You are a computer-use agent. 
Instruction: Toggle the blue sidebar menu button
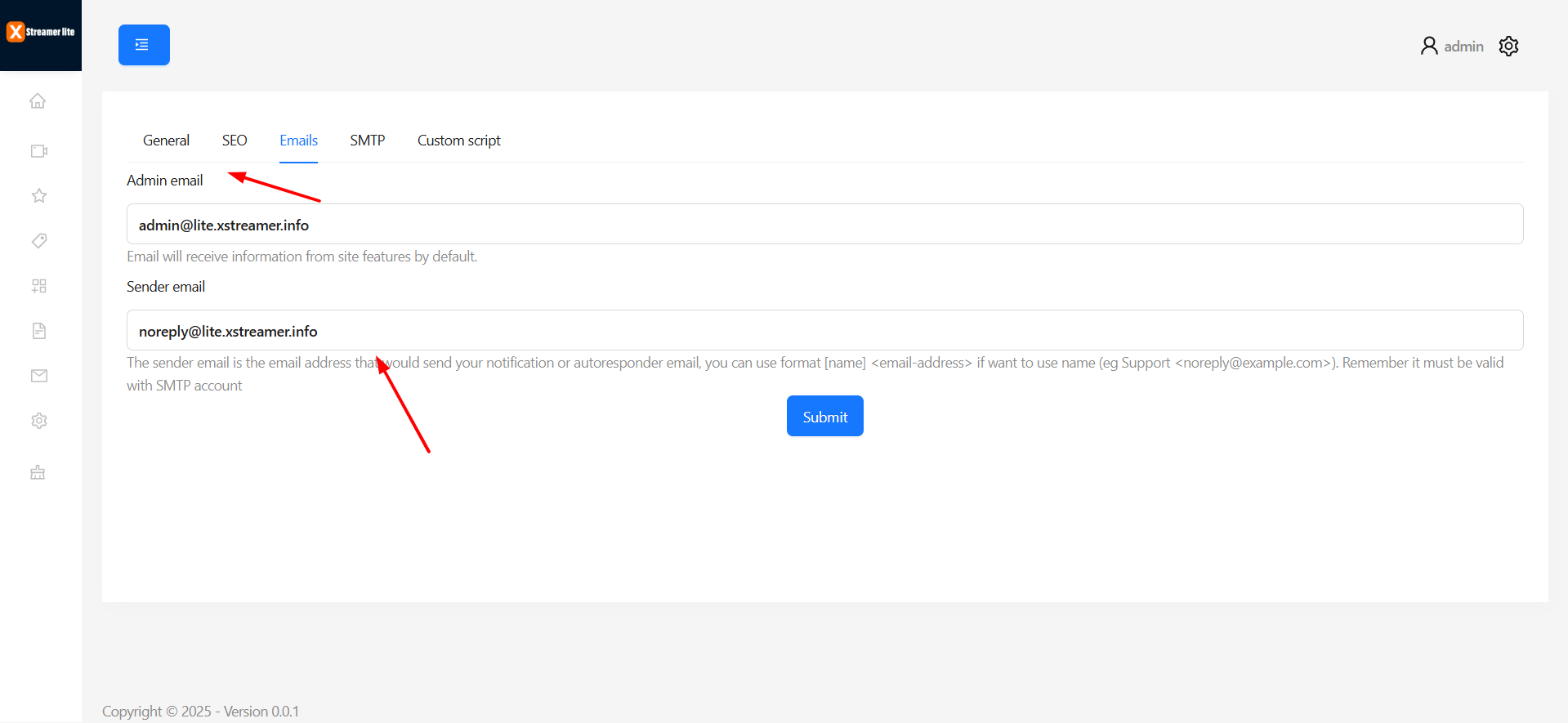144,45
